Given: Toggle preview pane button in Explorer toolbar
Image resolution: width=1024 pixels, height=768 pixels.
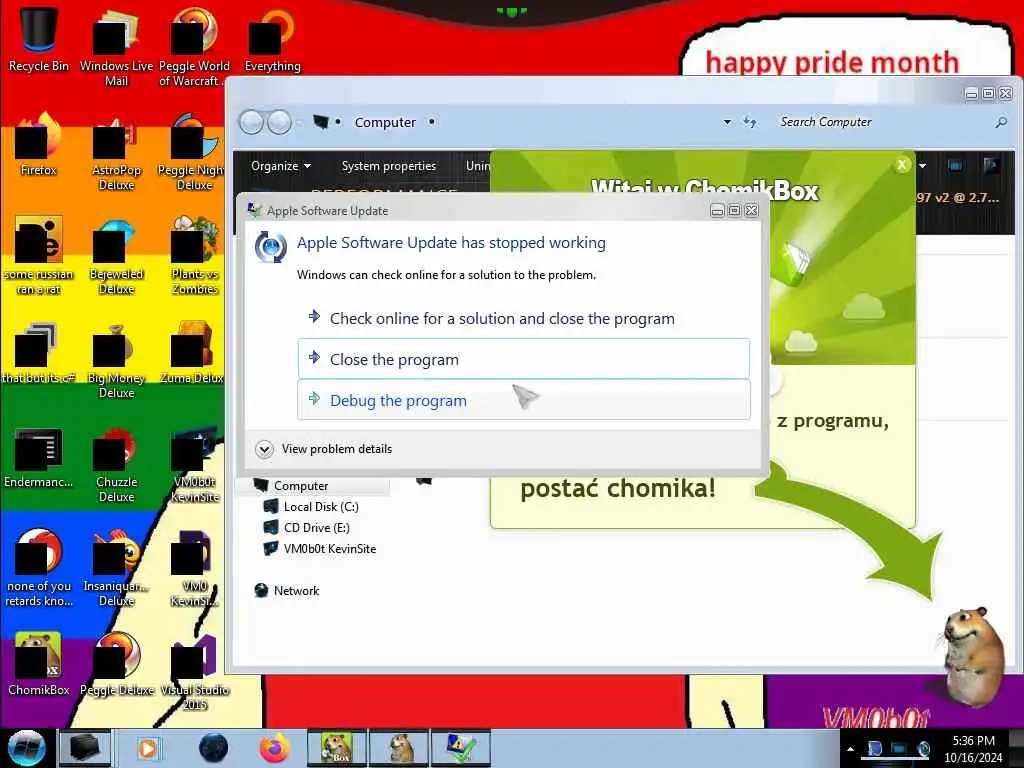Looking at the screenshot, I should coord(955,166).
